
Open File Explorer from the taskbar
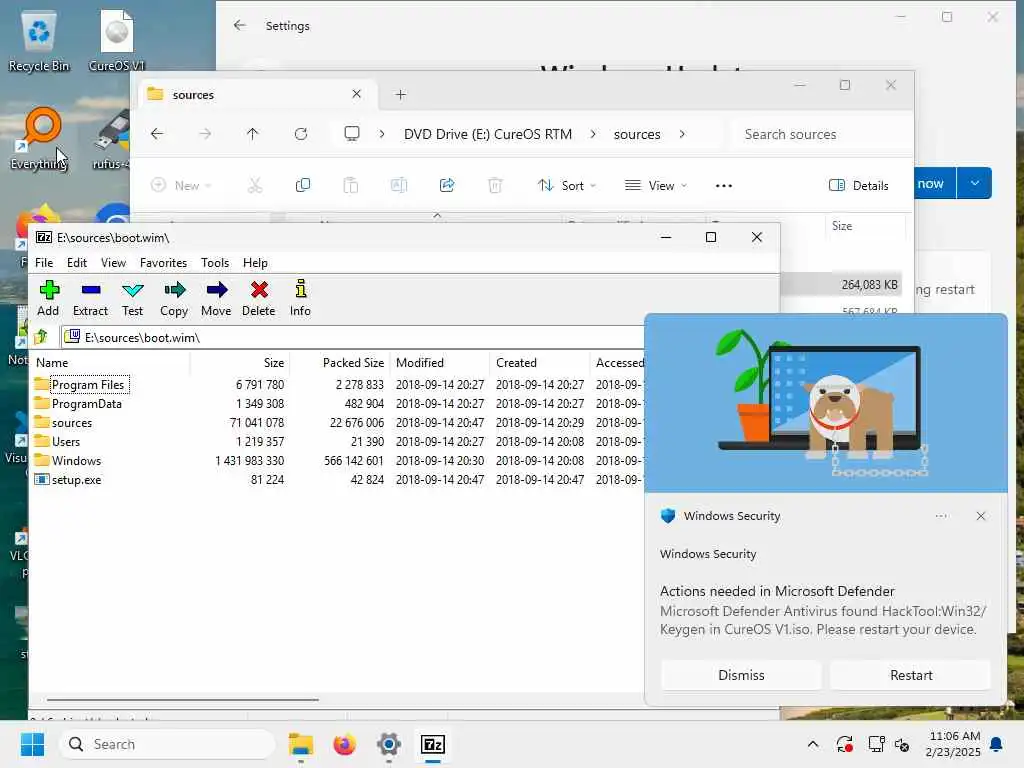(x=301, y=744)
